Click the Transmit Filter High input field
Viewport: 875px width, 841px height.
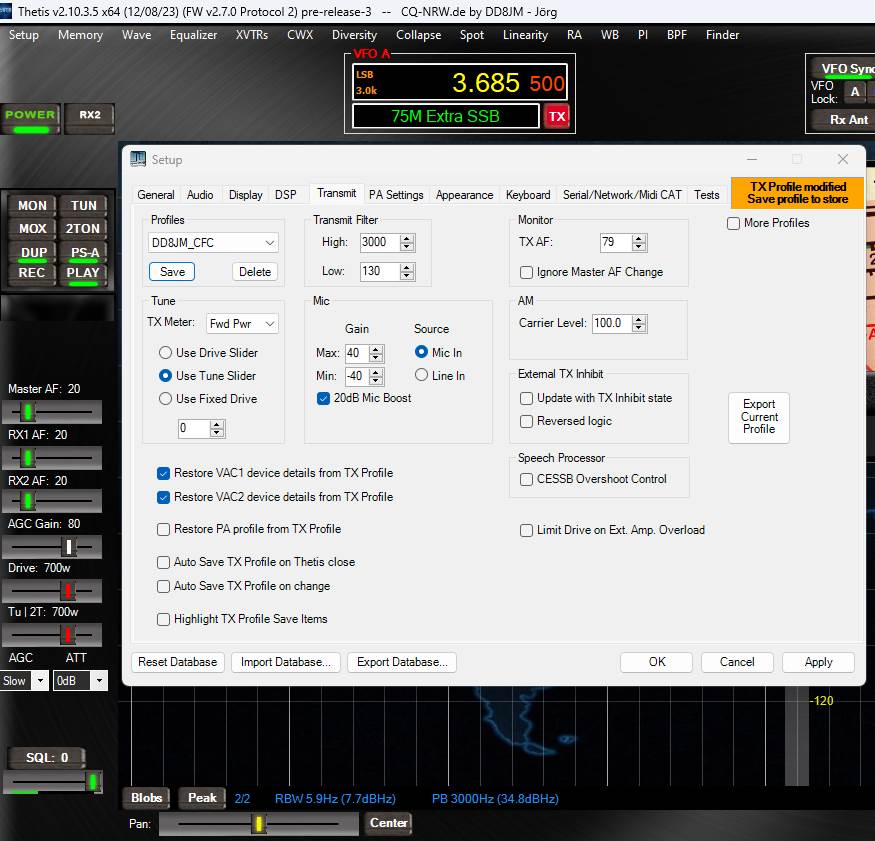(x=381, y=242)
